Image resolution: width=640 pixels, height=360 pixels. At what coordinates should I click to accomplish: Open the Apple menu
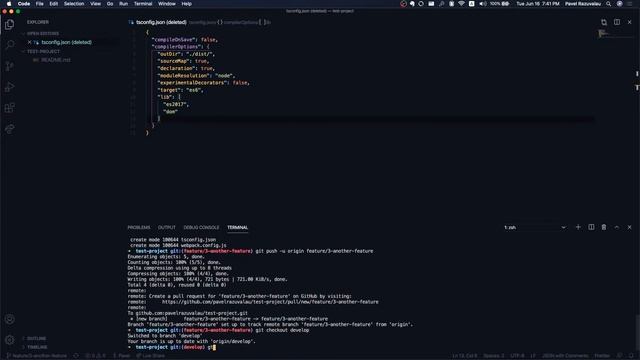9,4
